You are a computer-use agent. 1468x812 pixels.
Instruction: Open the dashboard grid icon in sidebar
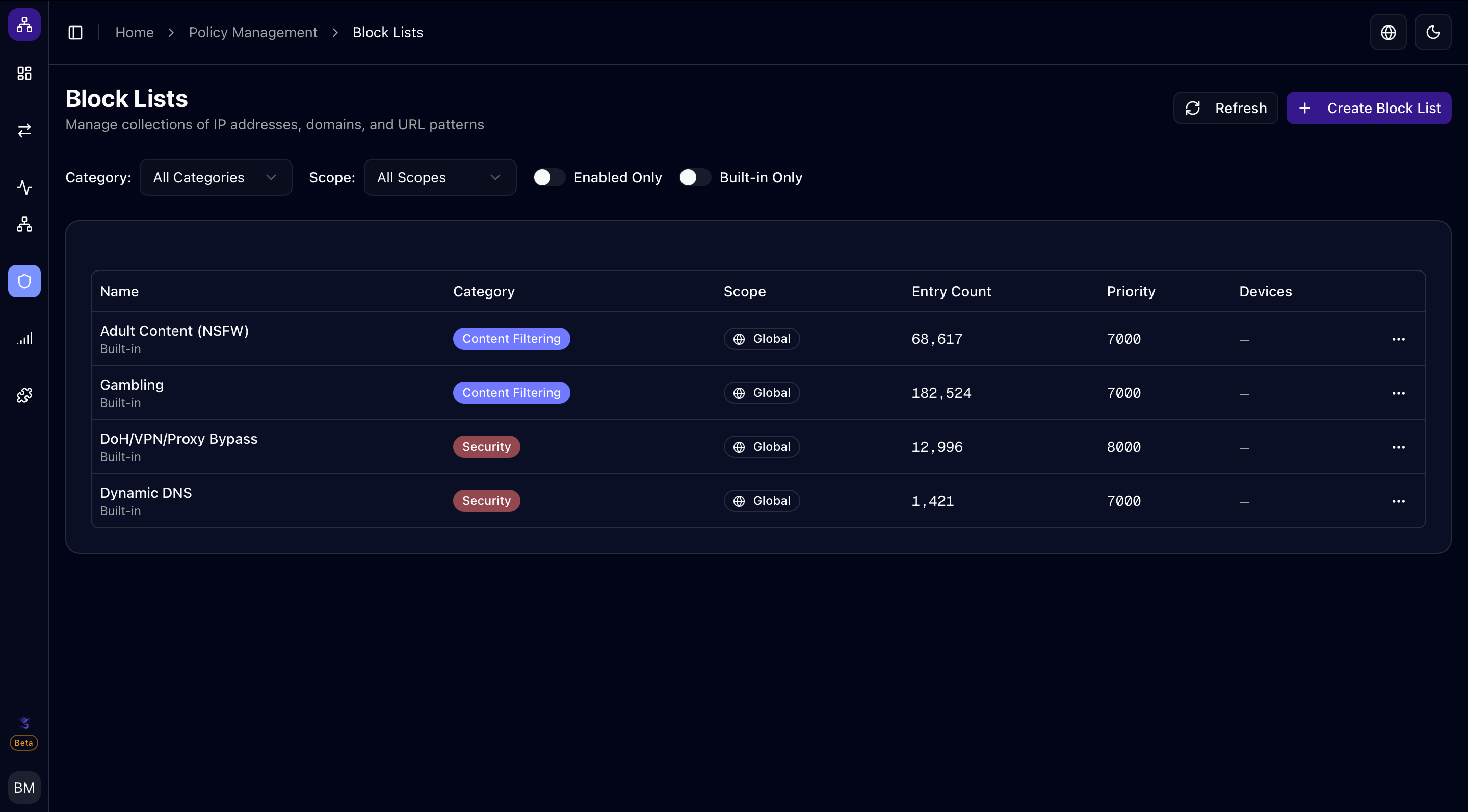point(24,73)
